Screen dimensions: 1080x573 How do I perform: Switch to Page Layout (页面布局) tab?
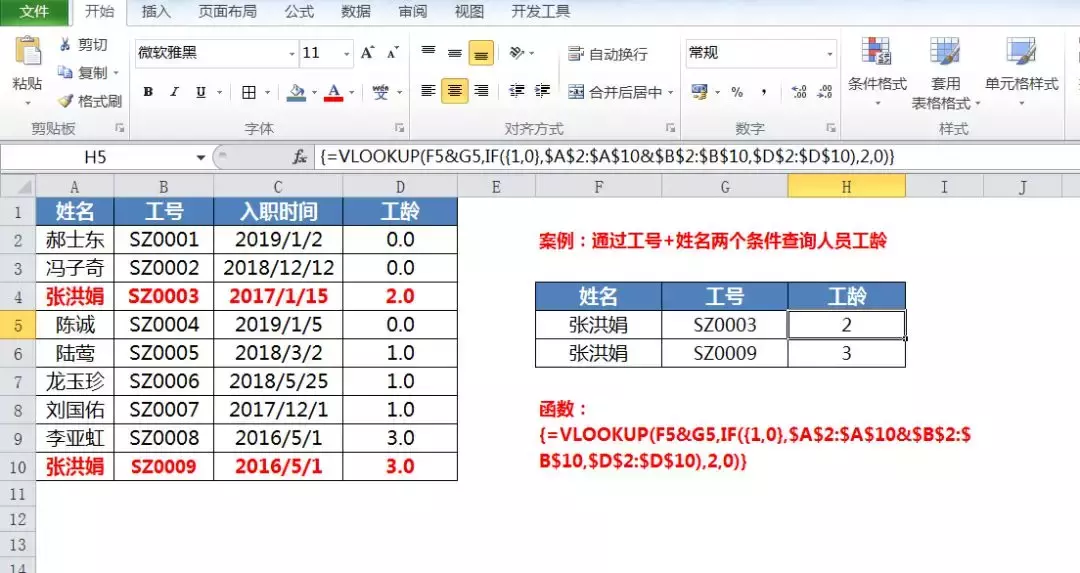point(227,11)
